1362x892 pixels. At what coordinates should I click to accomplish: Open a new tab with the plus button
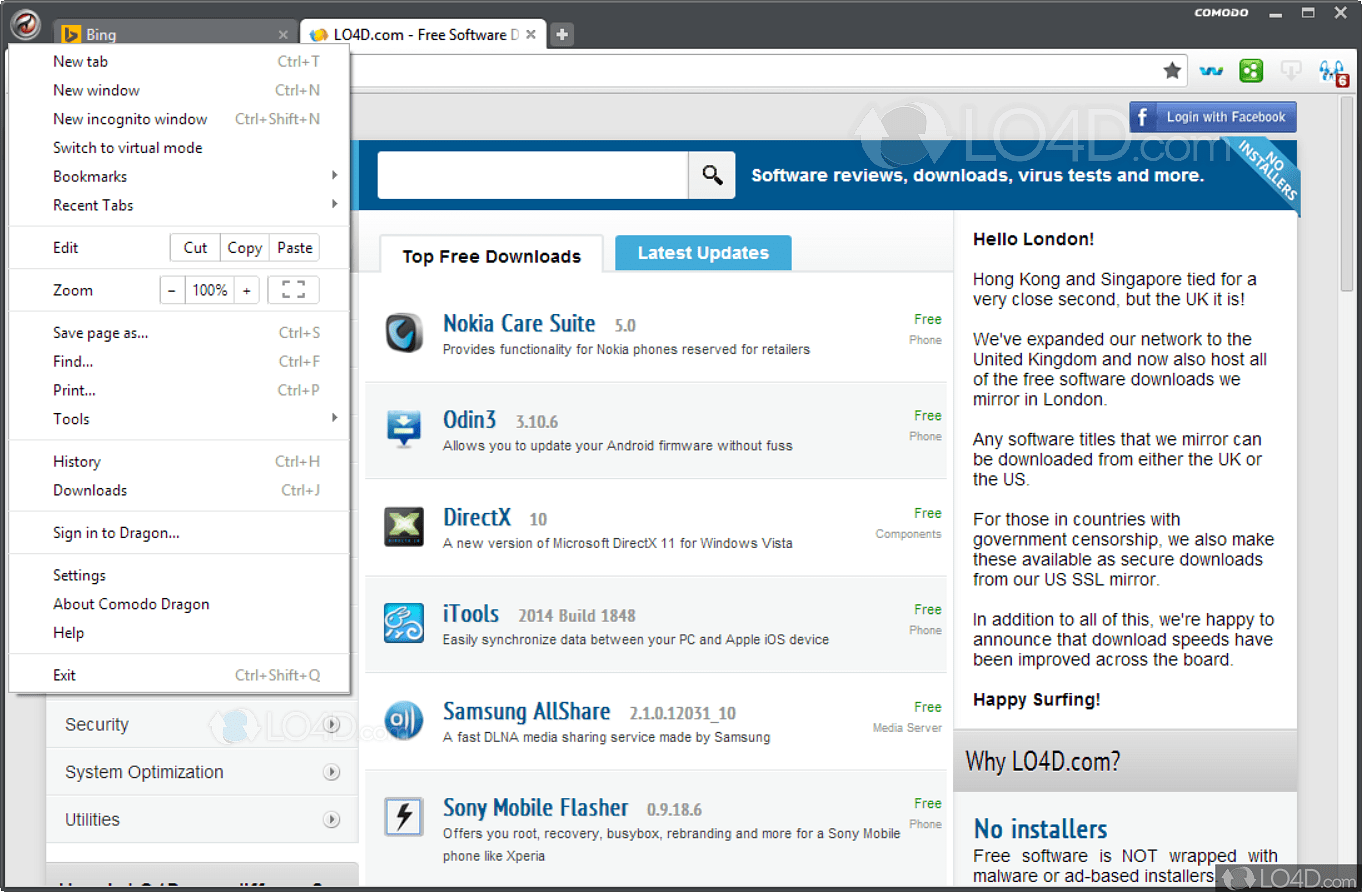coord(562,34)
